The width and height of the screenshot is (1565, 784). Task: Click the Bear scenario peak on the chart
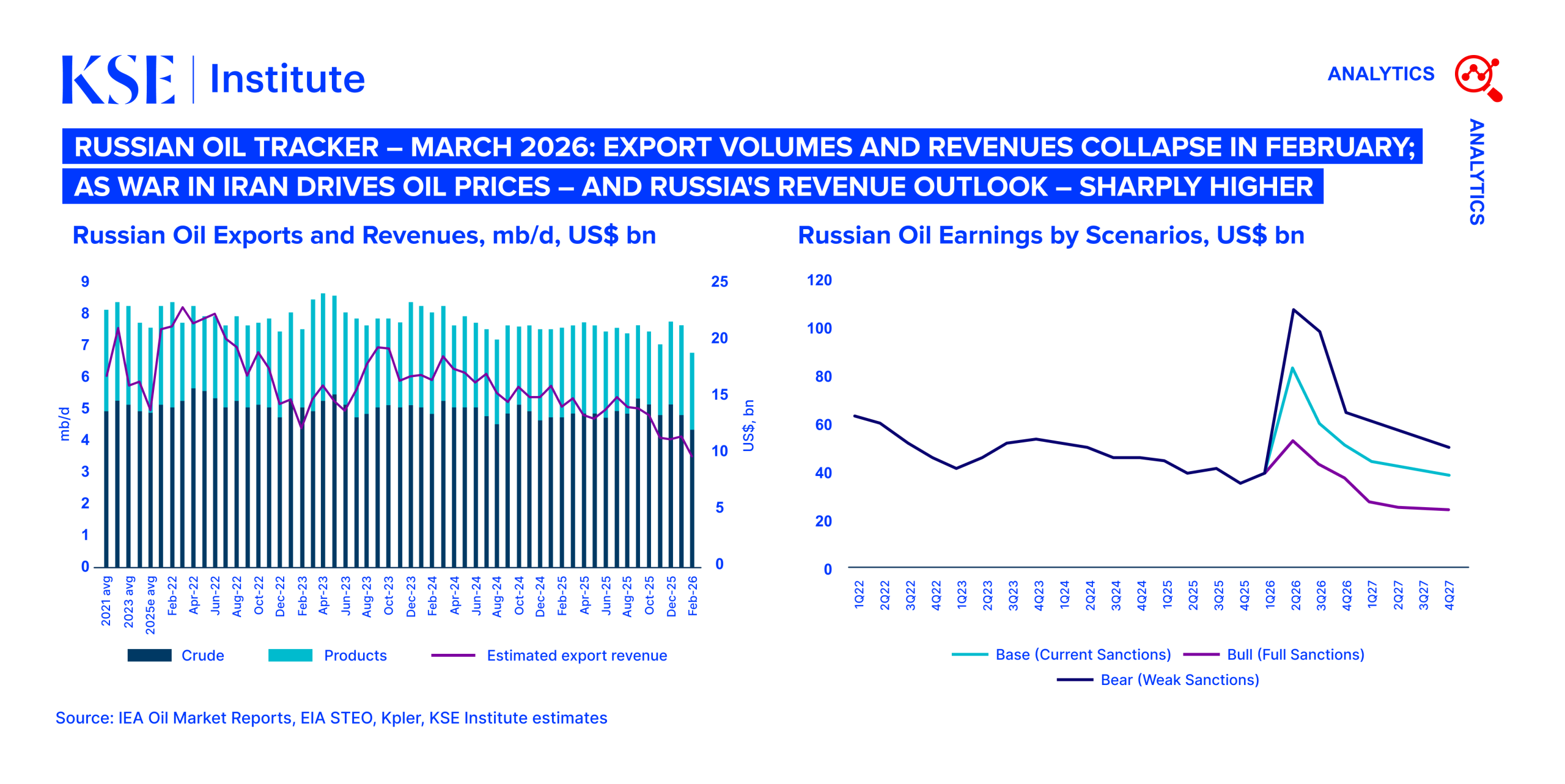pyautogui.click(x=1293, y=310)
